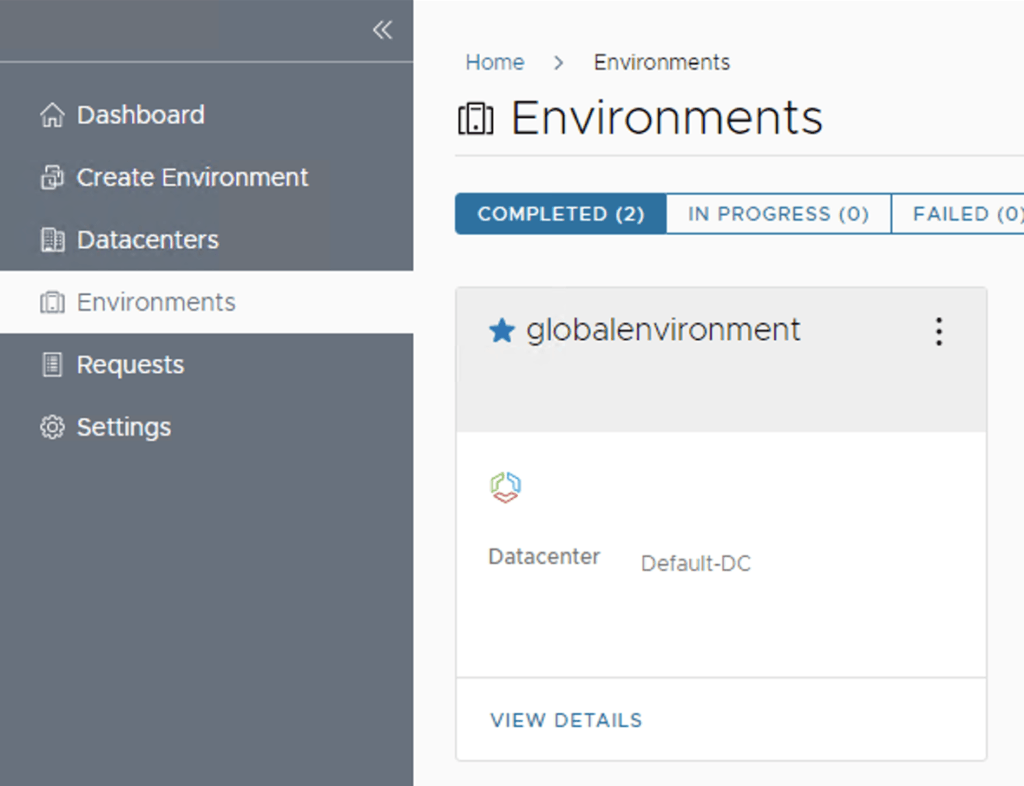Go to Home via the breadcrumb

(x=494, y=62)
